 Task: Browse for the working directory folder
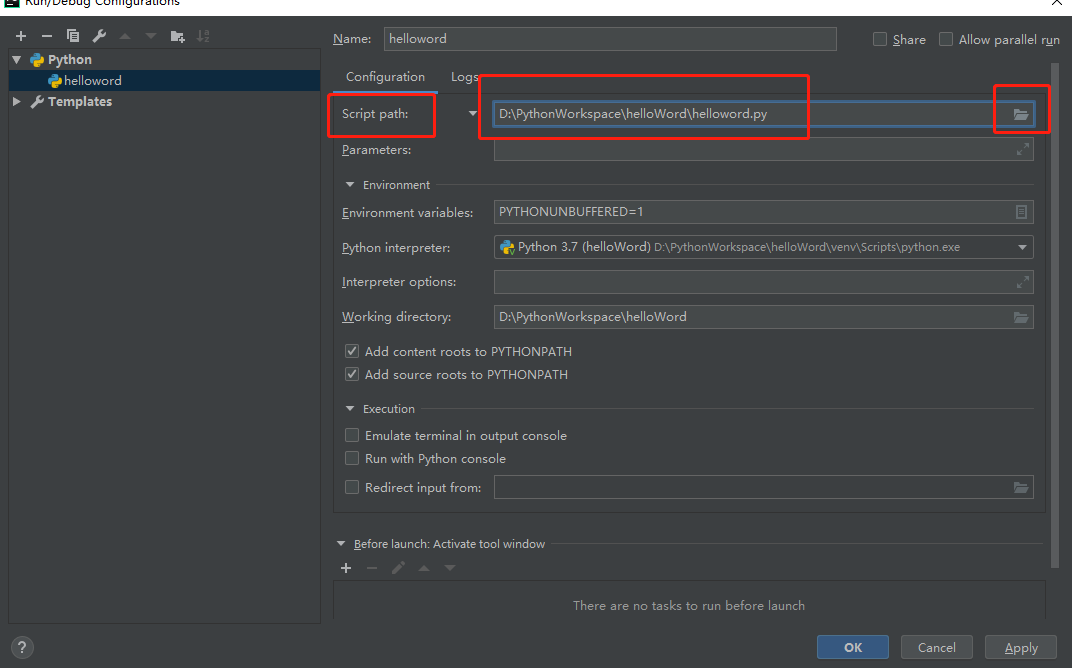(1021, 317)
